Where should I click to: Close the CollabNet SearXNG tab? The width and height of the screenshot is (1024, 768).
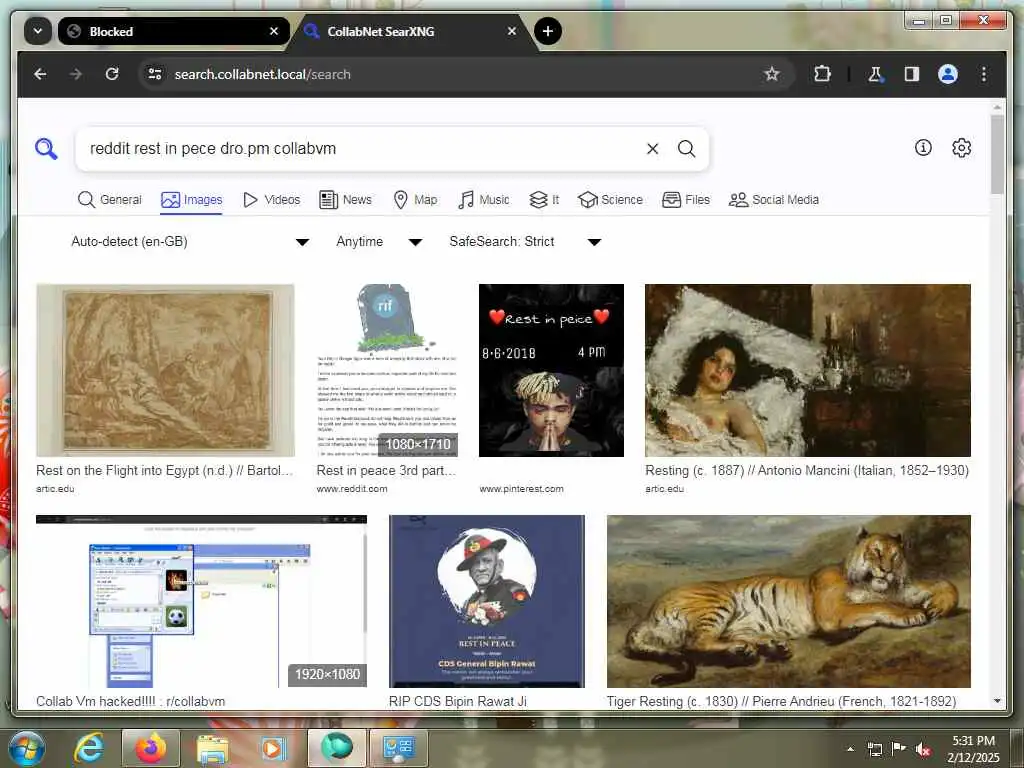(512, 31)
